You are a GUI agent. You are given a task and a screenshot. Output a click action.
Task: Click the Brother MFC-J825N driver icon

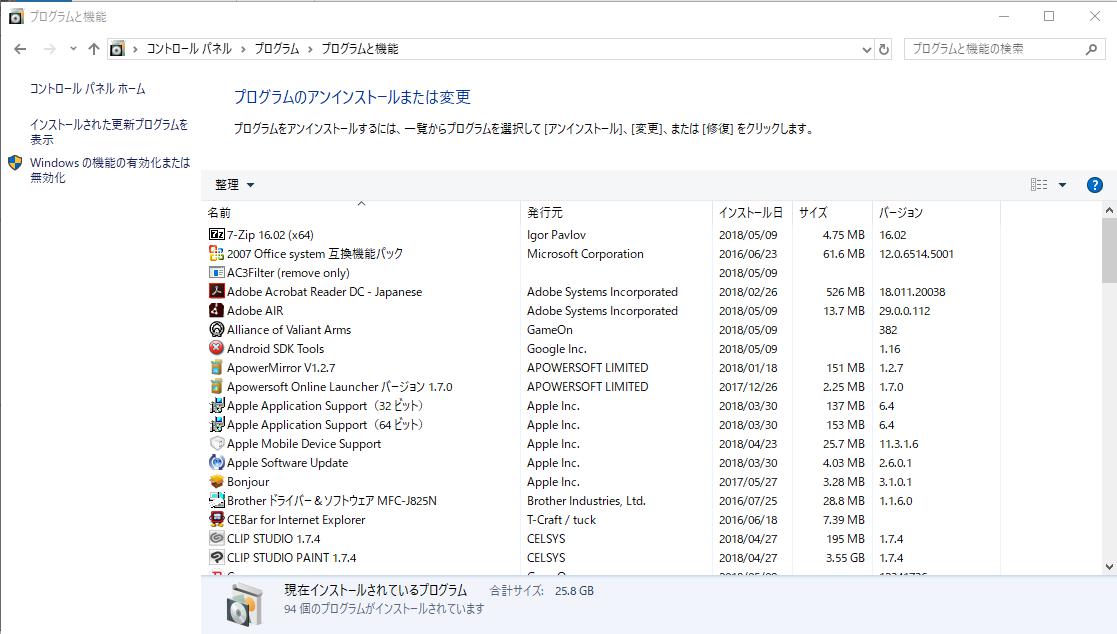click(x=217, y=500)
